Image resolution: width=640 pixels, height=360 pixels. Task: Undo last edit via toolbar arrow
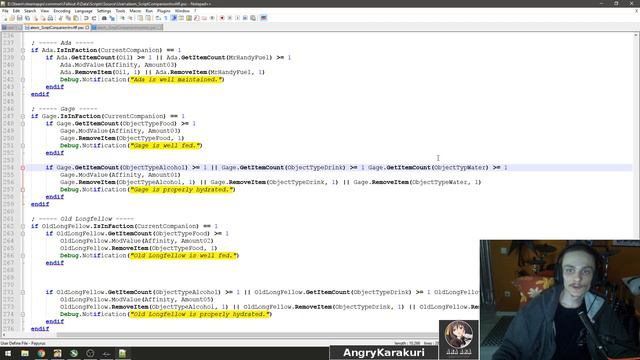[86, 18]
